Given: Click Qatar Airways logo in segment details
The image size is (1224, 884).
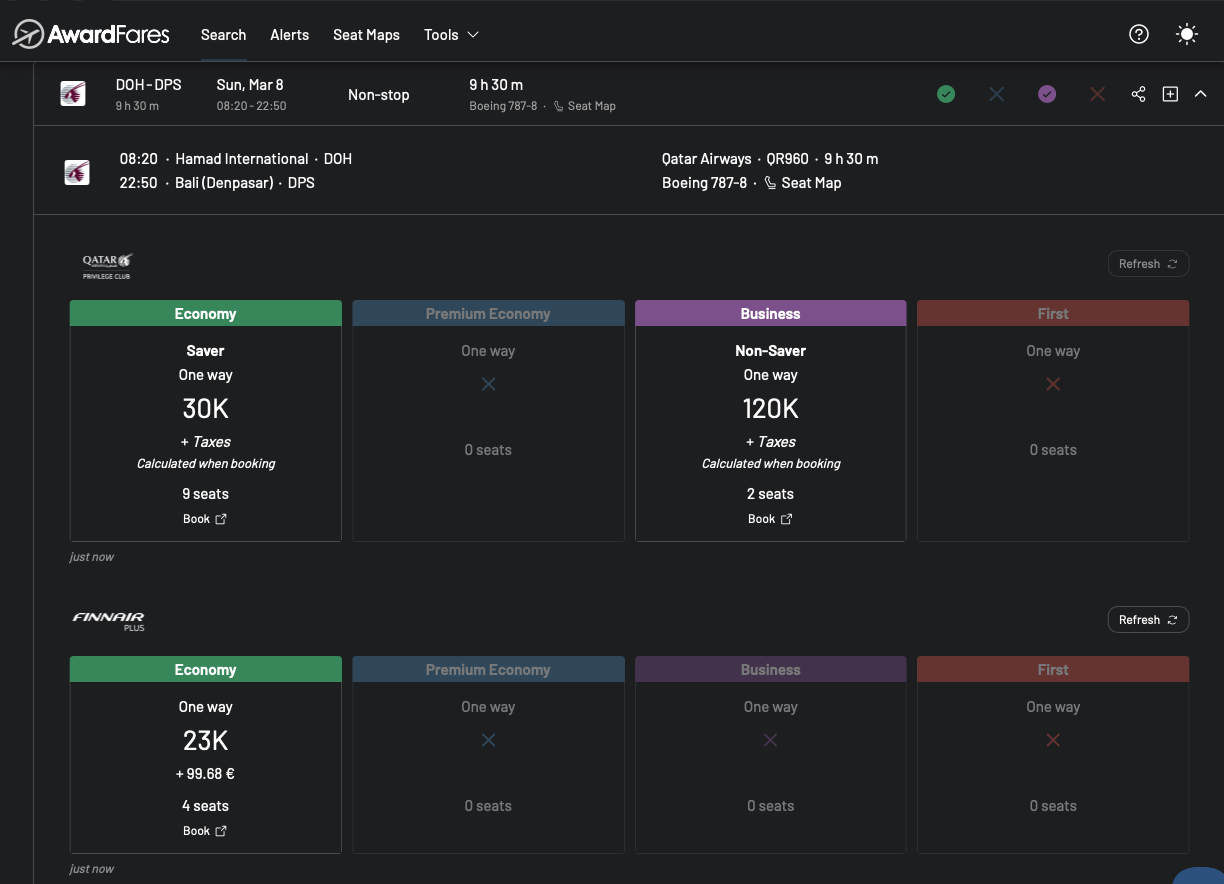Looking at the screenshot, I should pyautogui.click(x=77, y=172).
